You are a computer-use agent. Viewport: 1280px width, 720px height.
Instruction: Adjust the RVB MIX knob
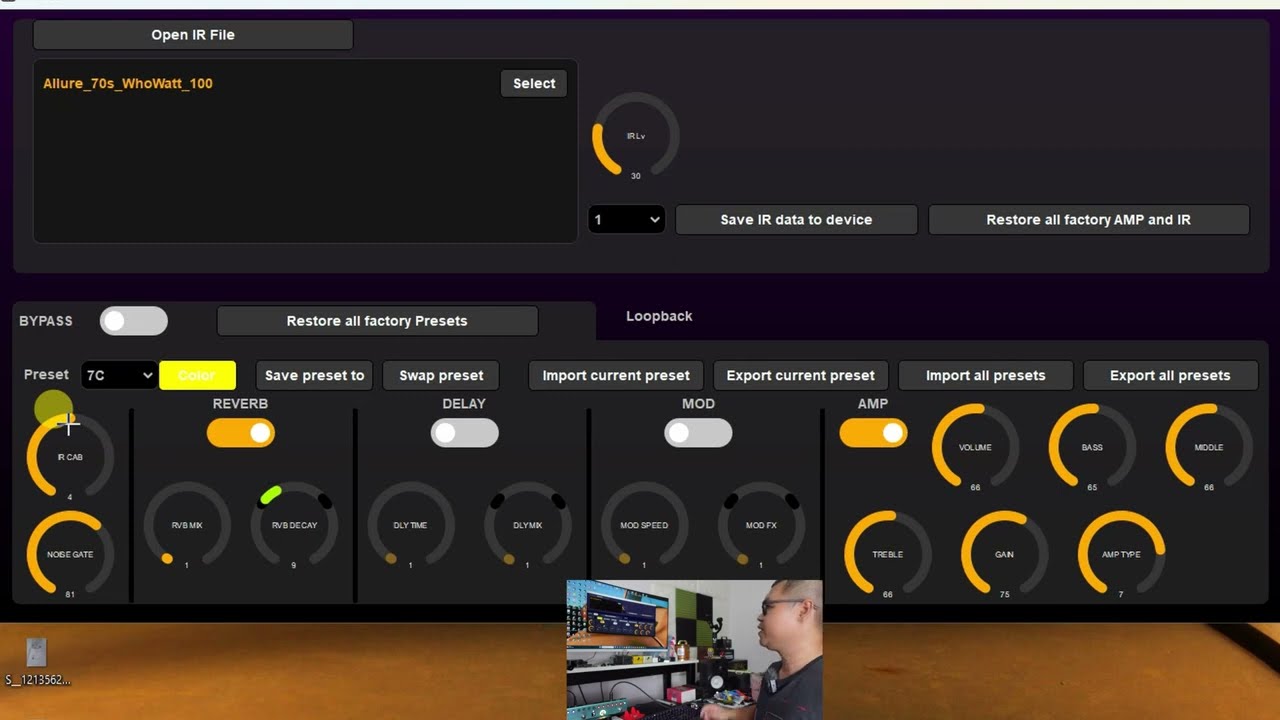pos(187,525)
